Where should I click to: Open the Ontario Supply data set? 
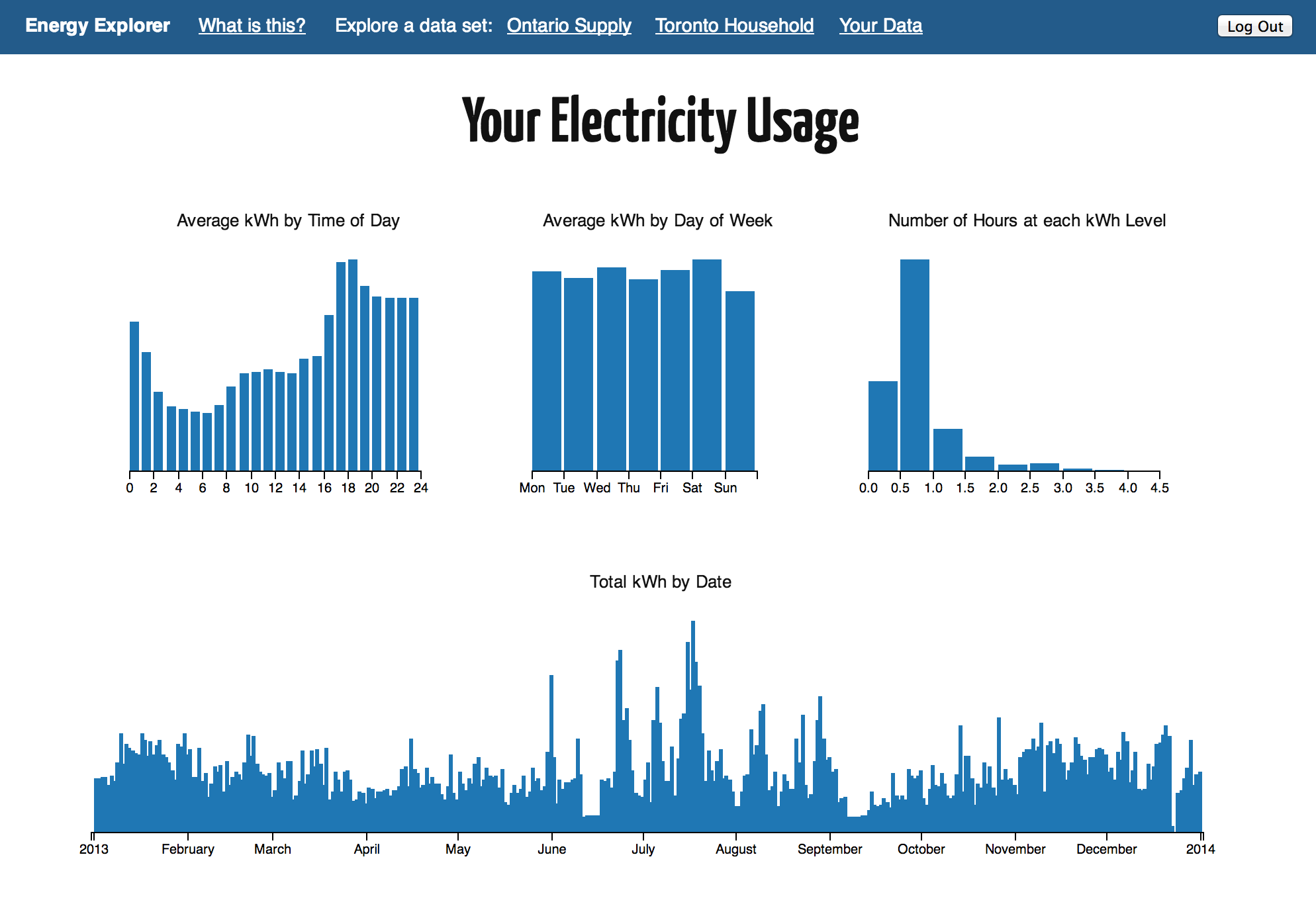pos(569,26)
